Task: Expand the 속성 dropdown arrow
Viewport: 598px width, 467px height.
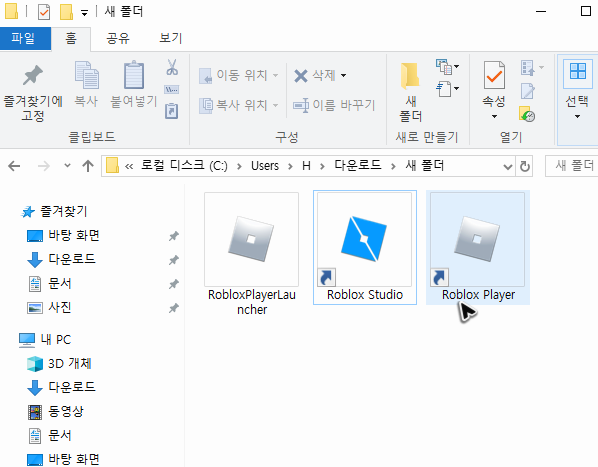Action: pos(494,116)
